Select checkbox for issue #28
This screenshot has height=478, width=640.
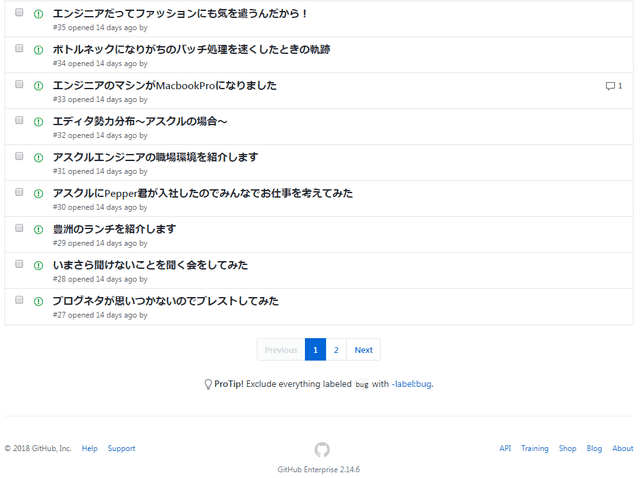[x=19, y=264]
